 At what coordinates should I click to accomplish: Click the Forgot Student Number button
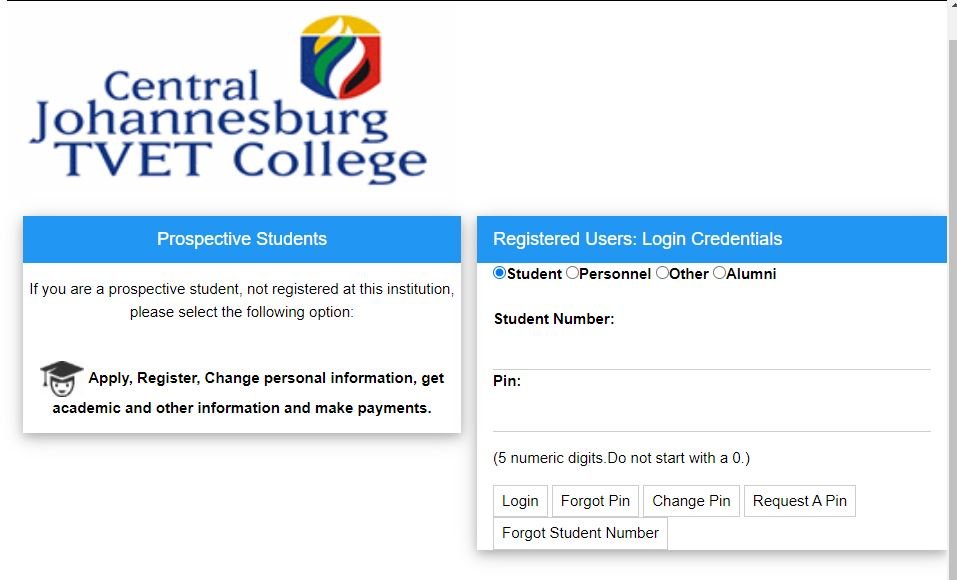click(580, 533)
